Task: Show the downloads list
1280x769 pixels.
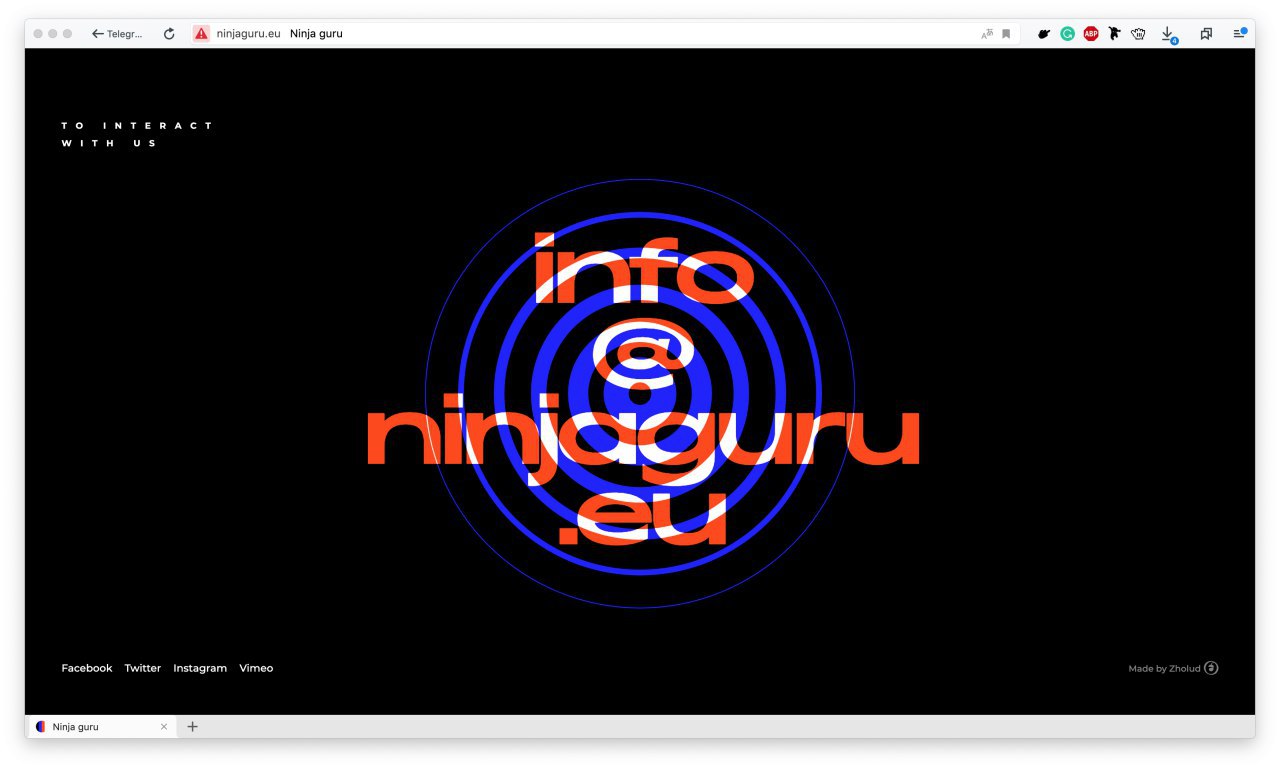Action: click(x=1168, y=35)
